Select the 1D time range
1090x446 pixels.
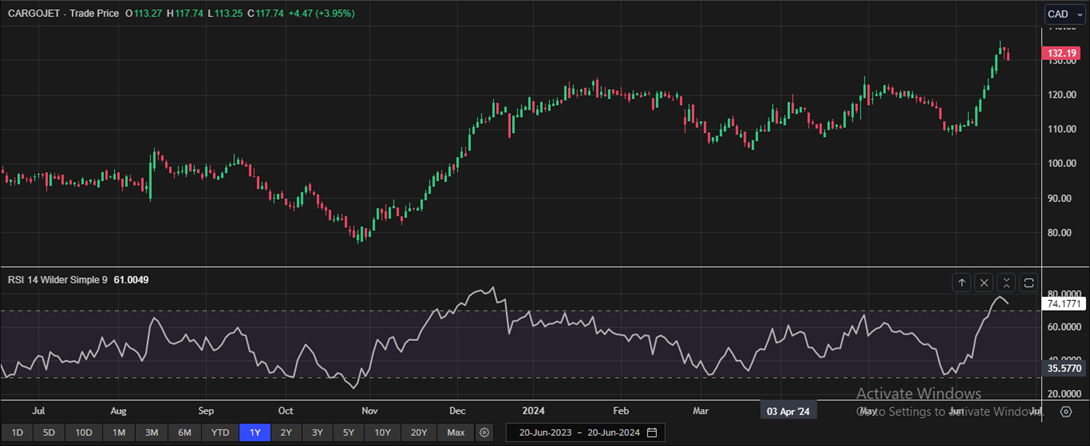click(x=17, y=432)
